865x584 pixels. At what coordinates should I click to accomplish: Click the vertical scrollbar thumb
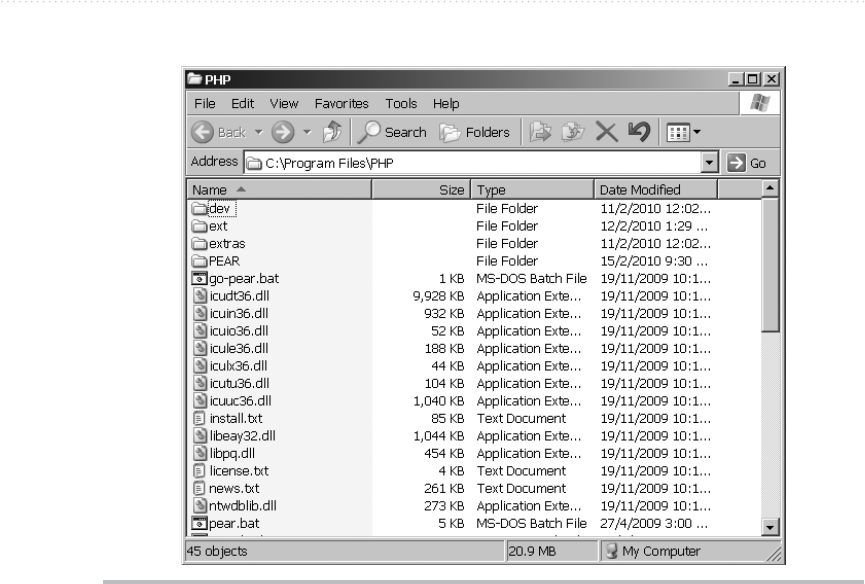(770, 265)
